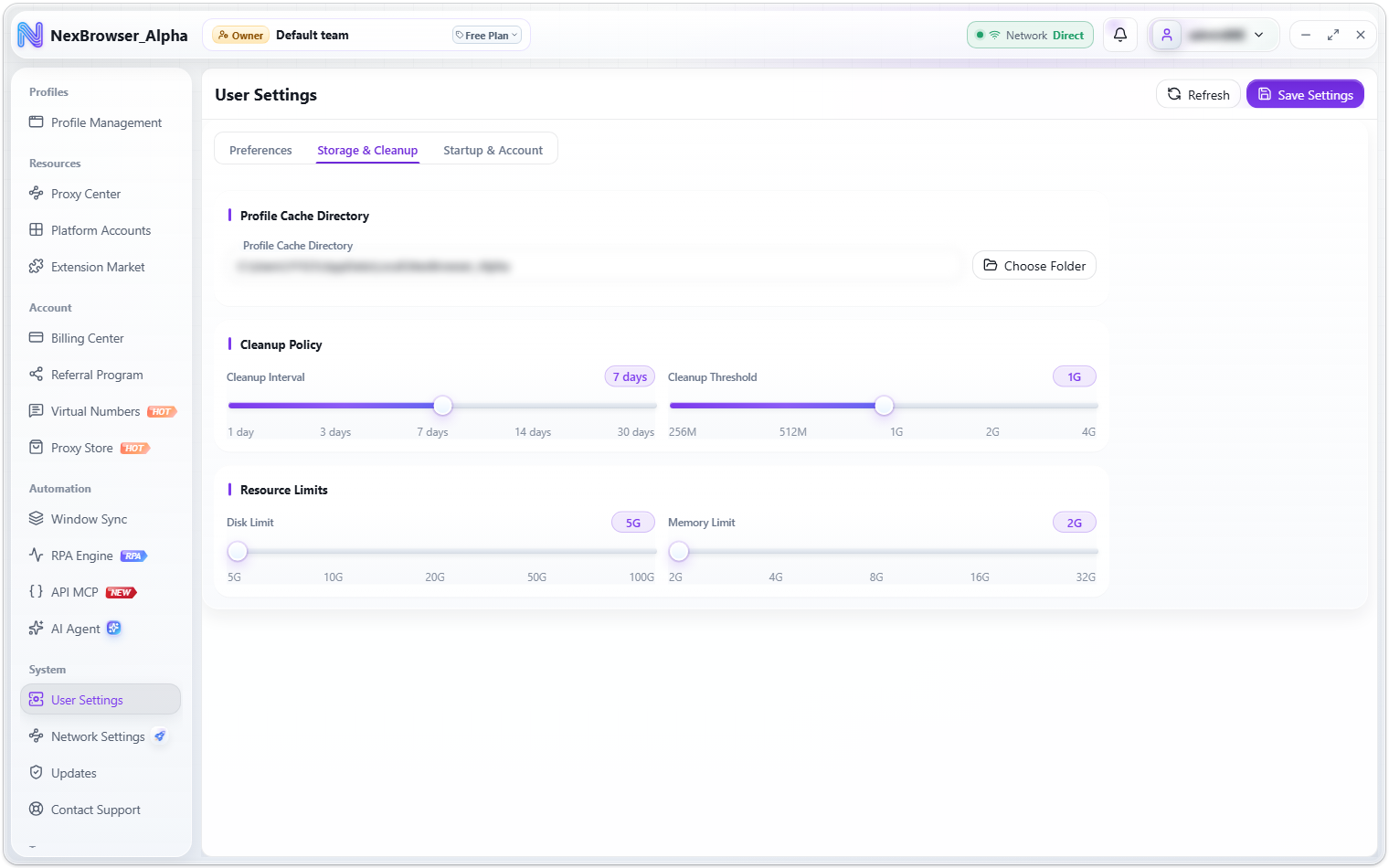Switch to Startup & Account tab
Viewport: 1389px width, 868px height.
[x=493, y=150]
